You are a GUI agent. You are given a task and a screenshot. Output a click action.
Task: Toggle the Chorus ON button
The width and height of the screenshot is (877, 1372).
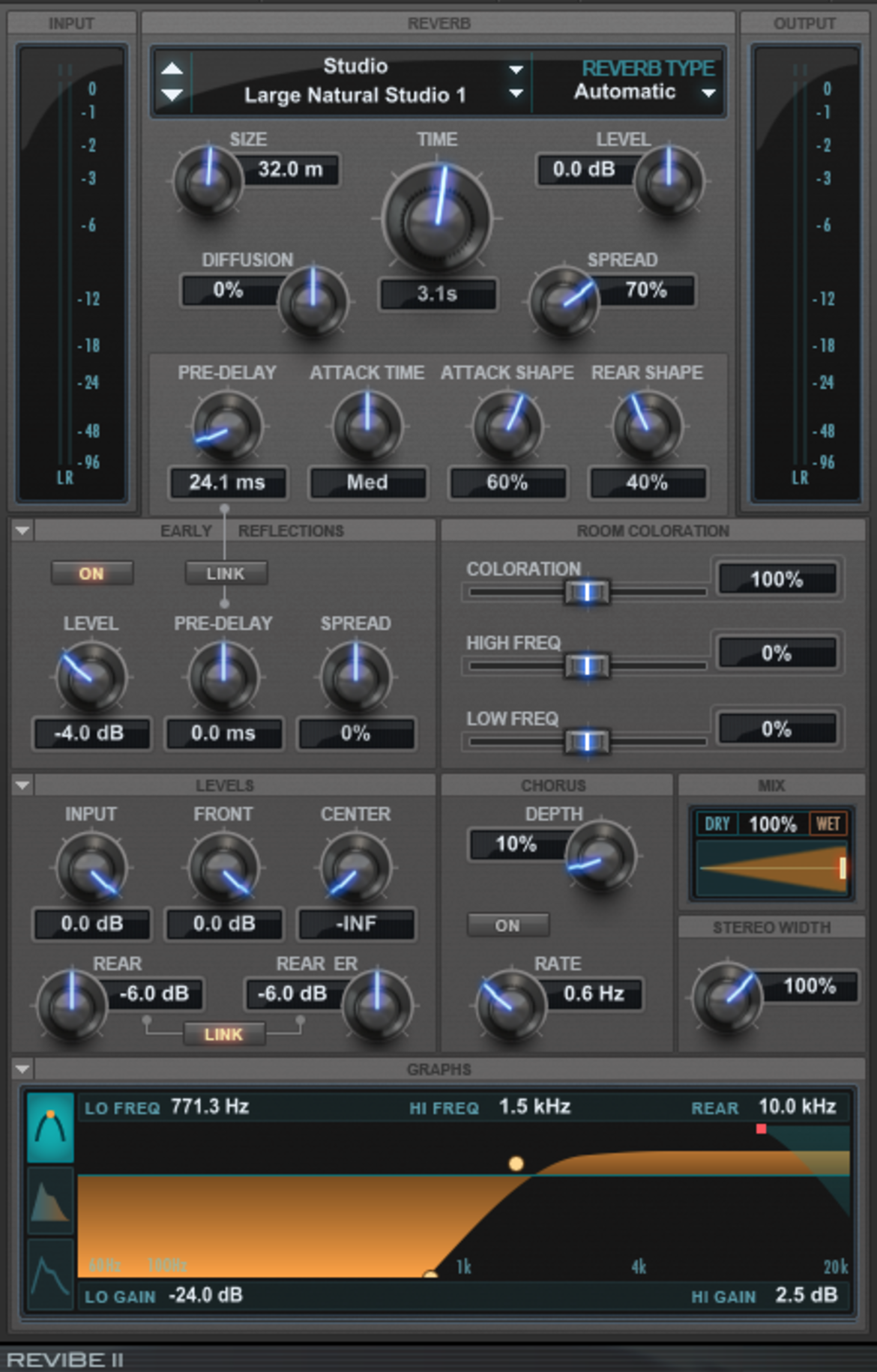coord(507,925)
